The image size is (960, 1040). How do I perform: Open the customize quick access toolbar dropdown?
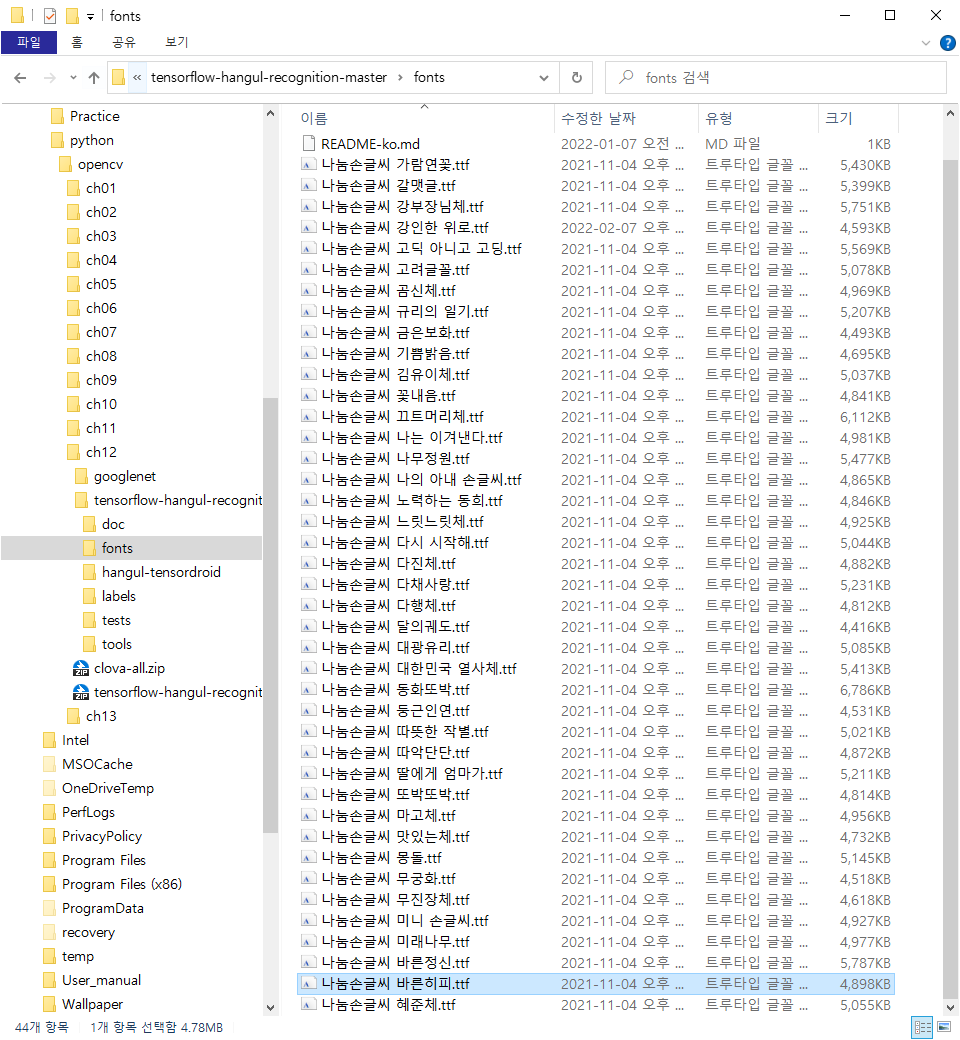point(90,17)
